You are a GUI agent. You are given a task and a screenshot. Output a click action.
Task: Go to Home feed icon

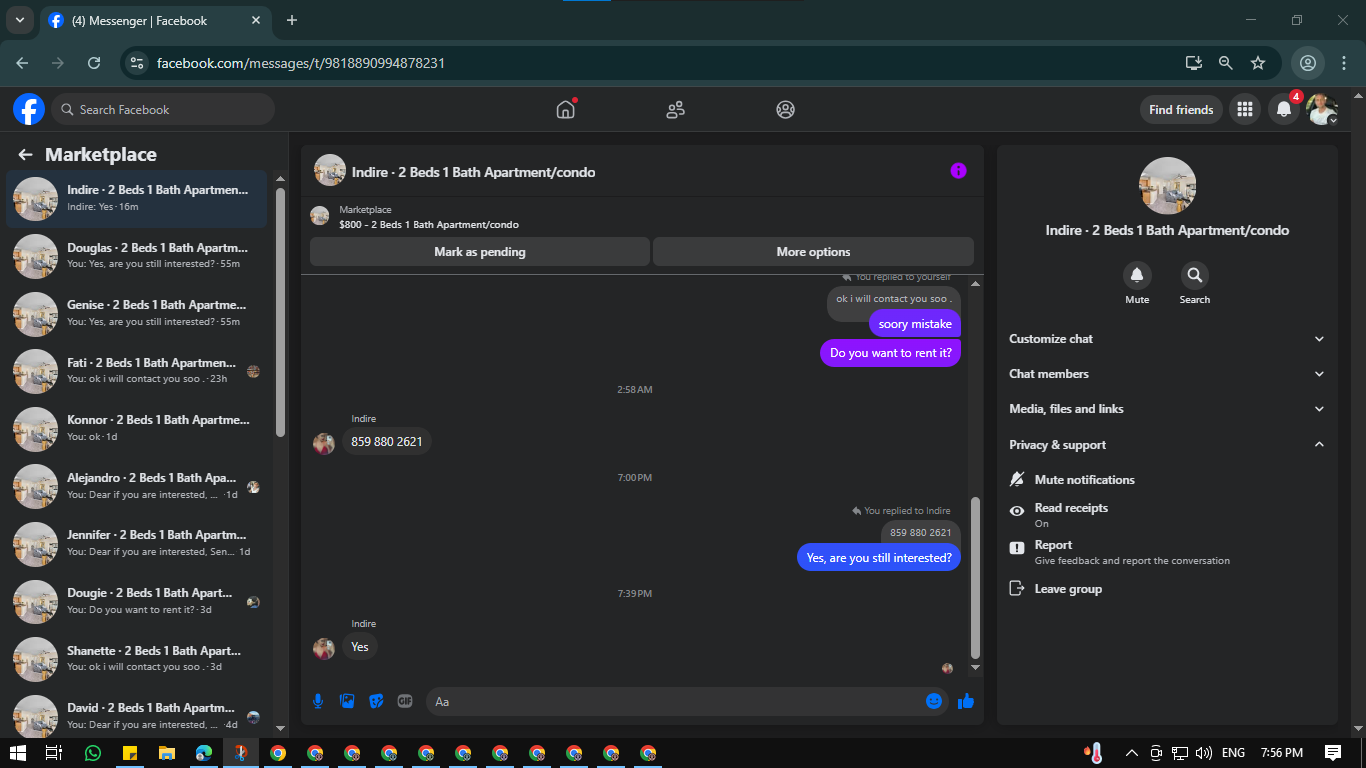click(x=566, y=110)
